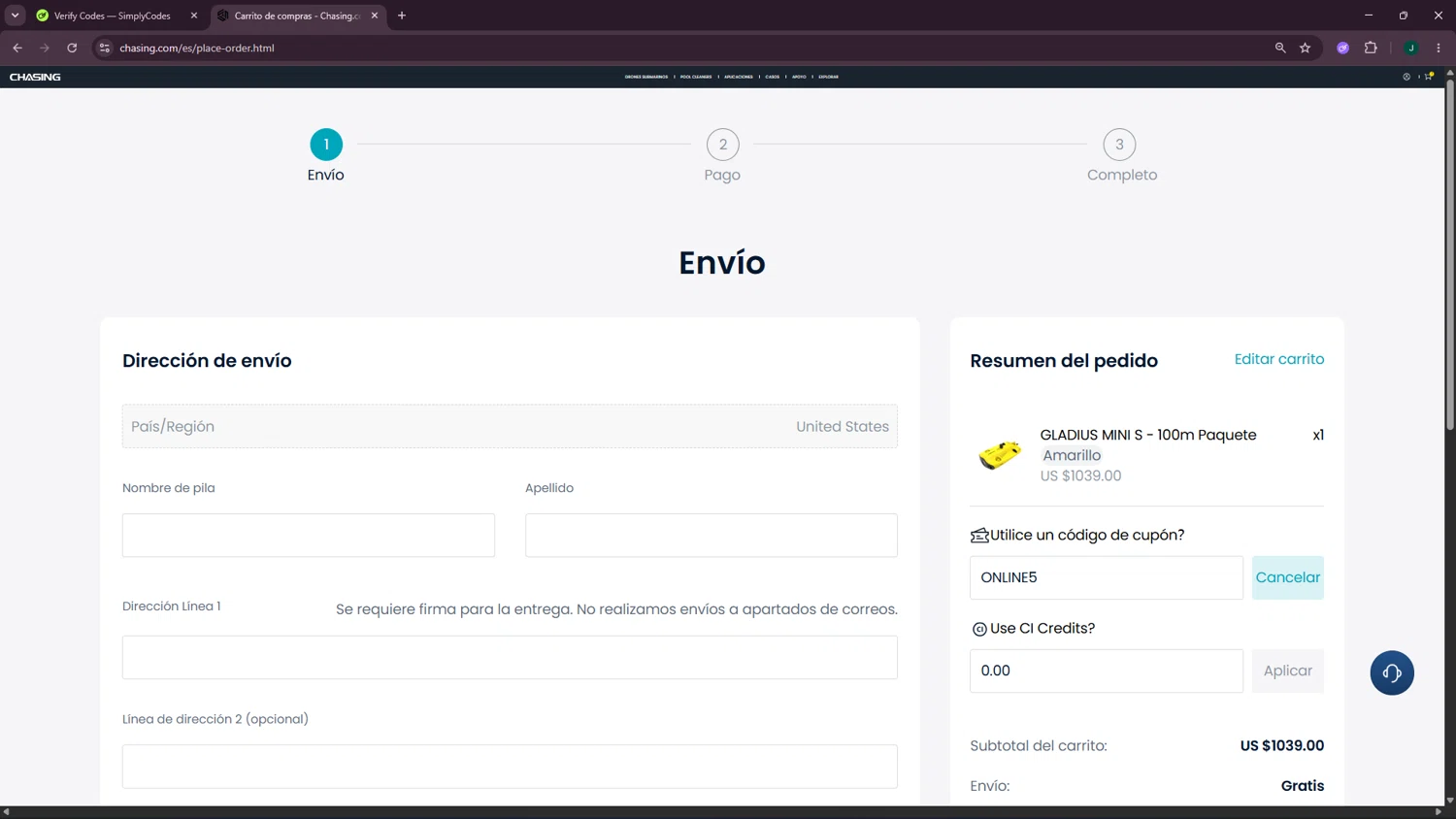Screen dimensions: 1456x819
Task: Click the page vertical scrollbar
Action: [1450, 255]
